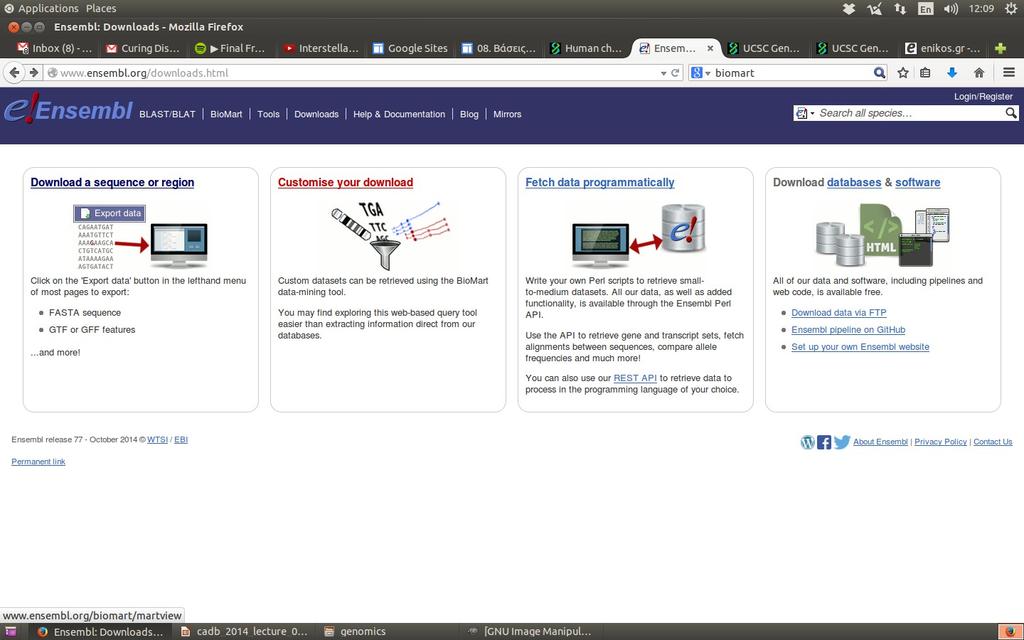The width and height of the screenshot is (1024, 640).
Task: Open the Firefox hamburger menu
Action: (1009, 72)
